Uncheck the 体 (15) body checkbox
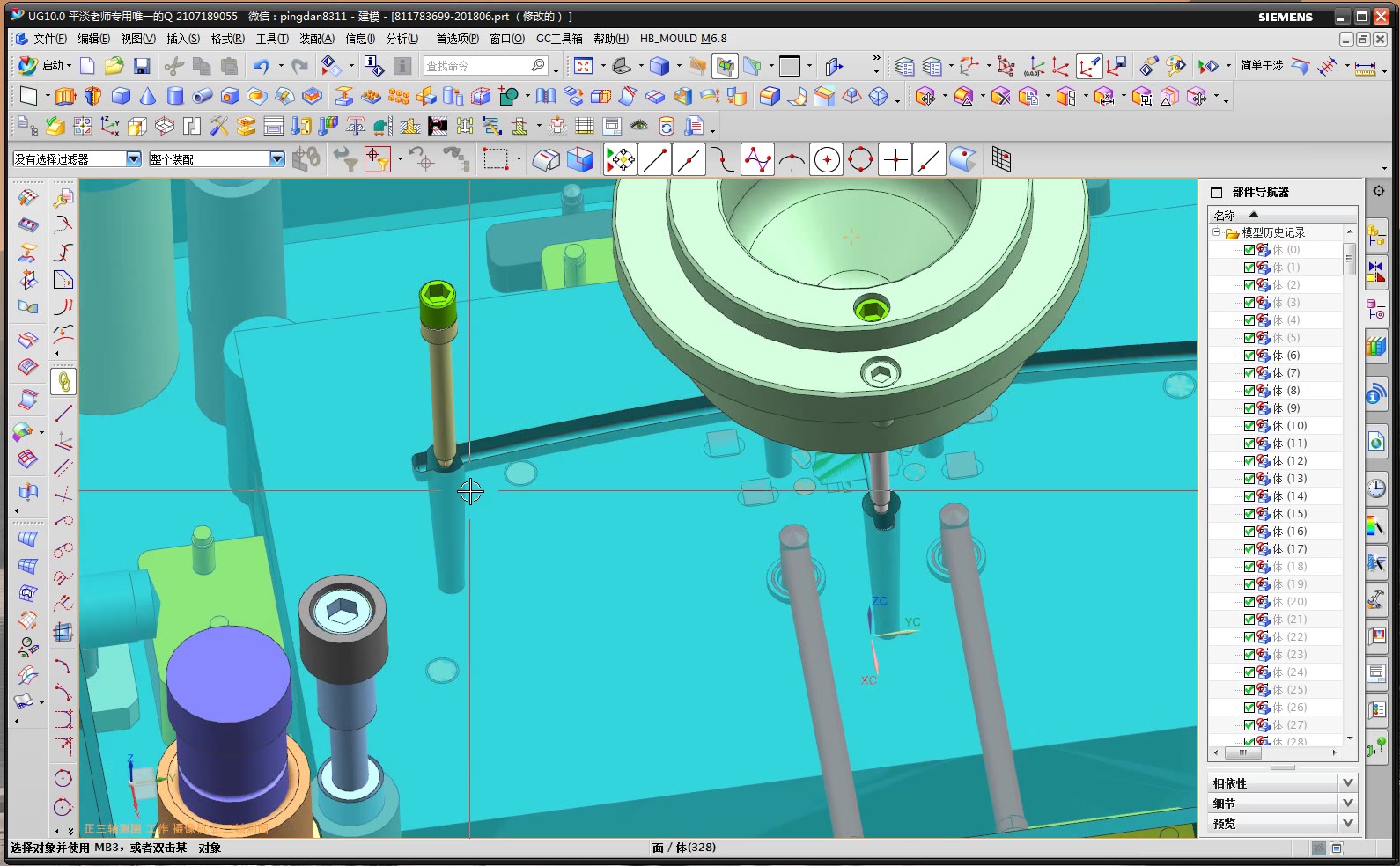 (1249, 514)
